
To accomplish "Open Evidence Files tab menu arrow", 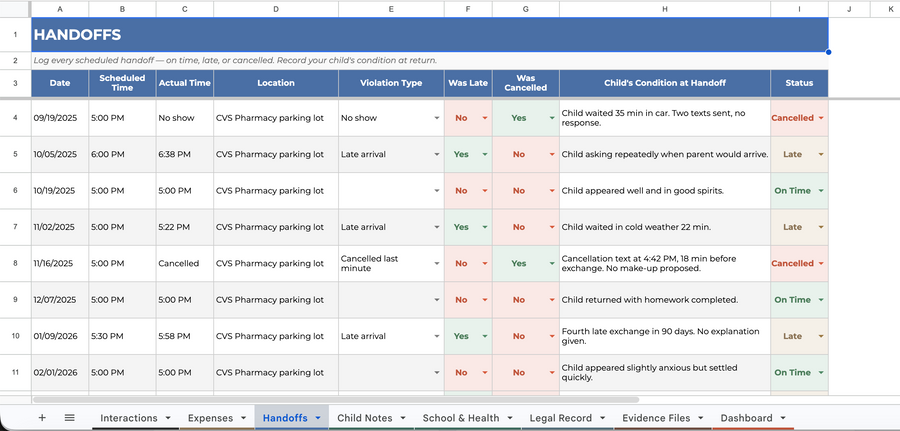I will coord(701,418).
